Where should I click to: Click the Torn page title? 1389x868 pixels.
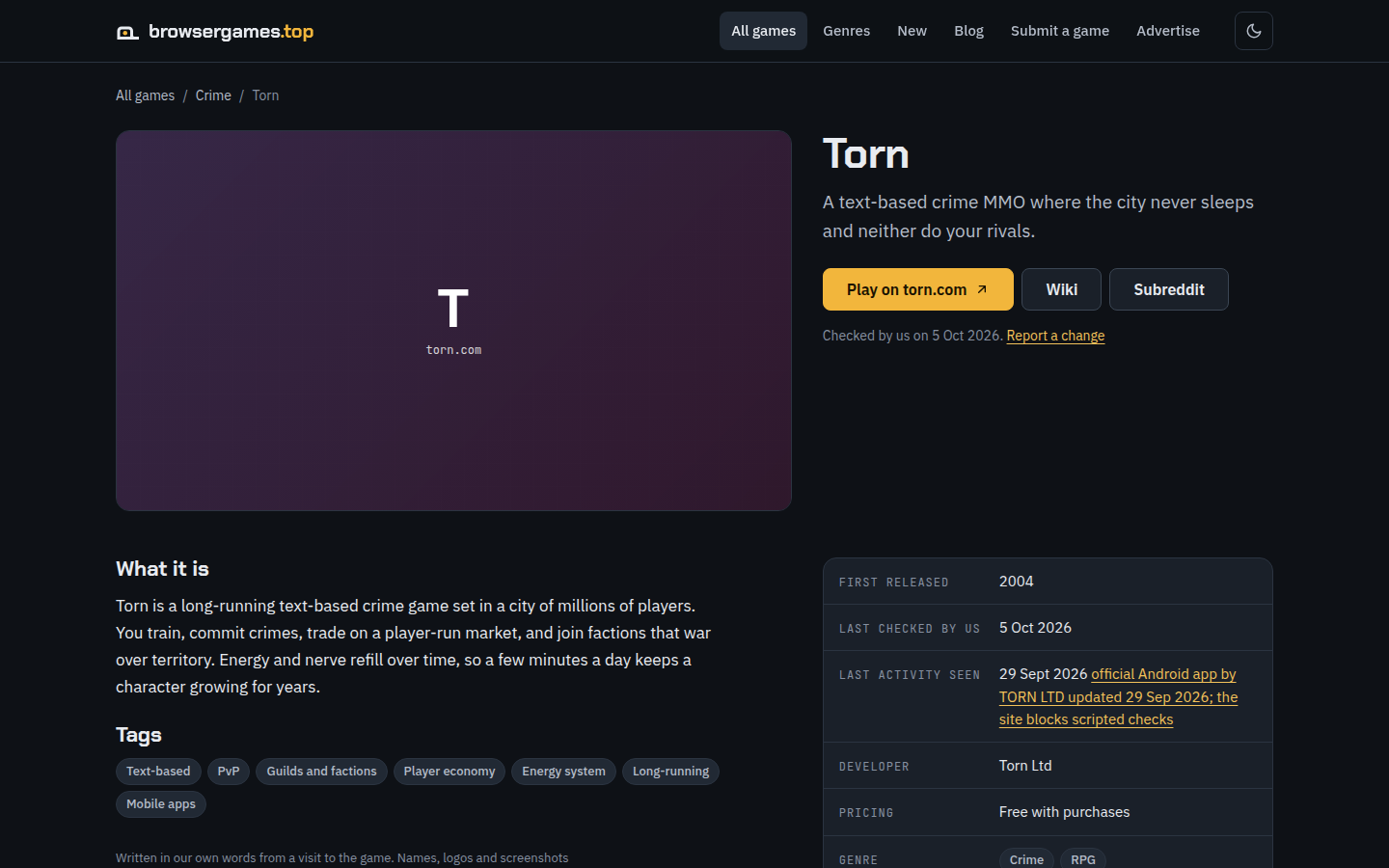865,154
